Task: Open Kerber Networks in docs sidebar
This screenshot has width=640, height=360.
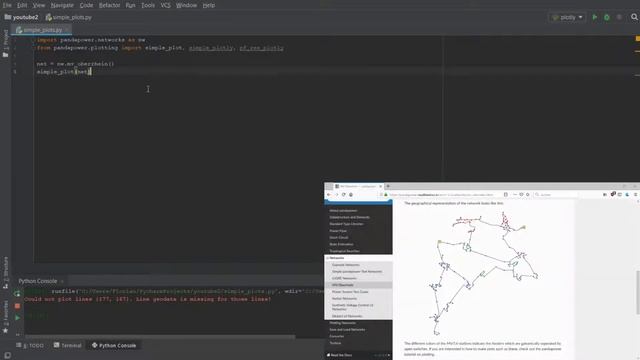Action: pos(344,298)
